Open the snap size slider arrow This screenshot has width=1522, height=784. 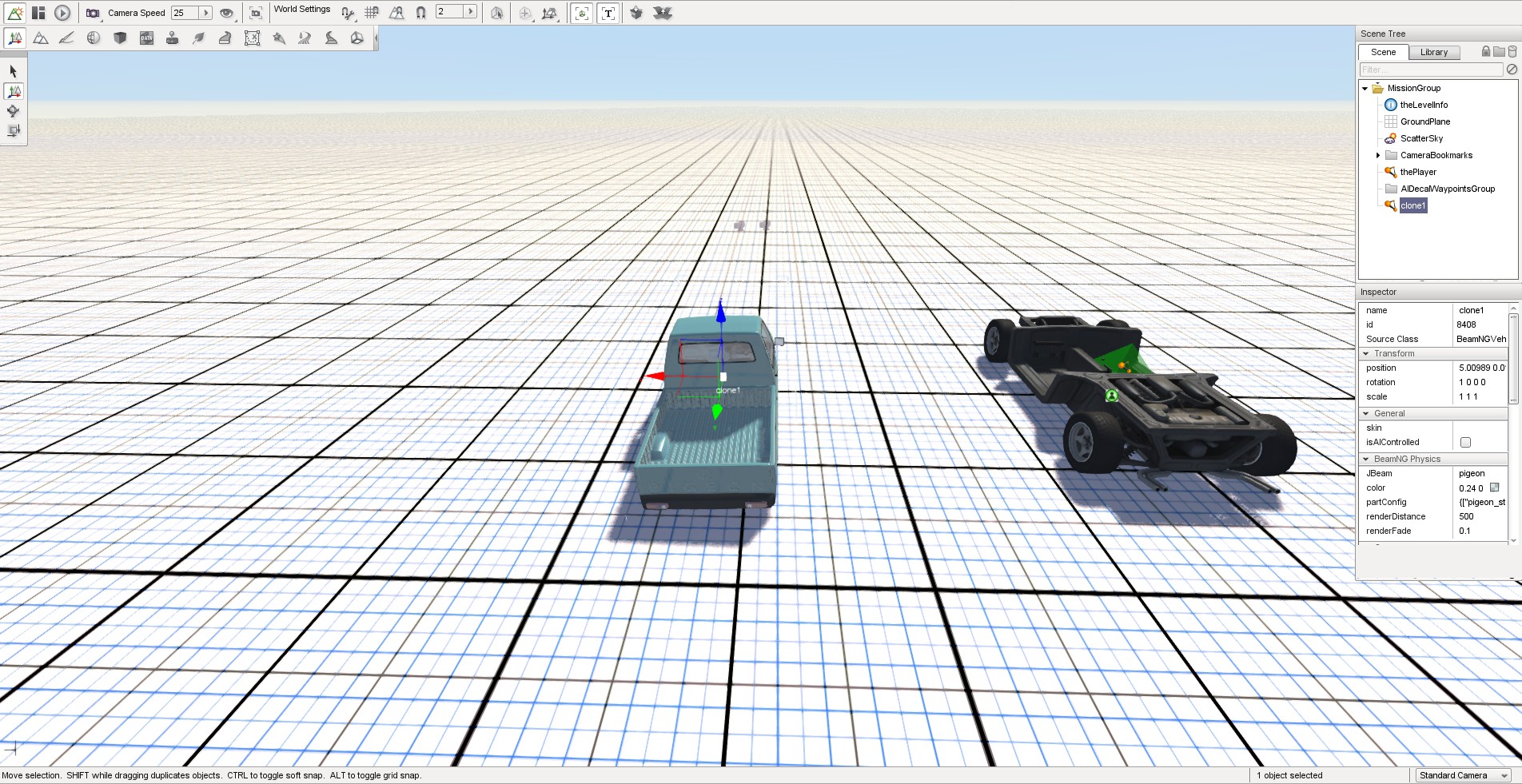pos(471,12)
